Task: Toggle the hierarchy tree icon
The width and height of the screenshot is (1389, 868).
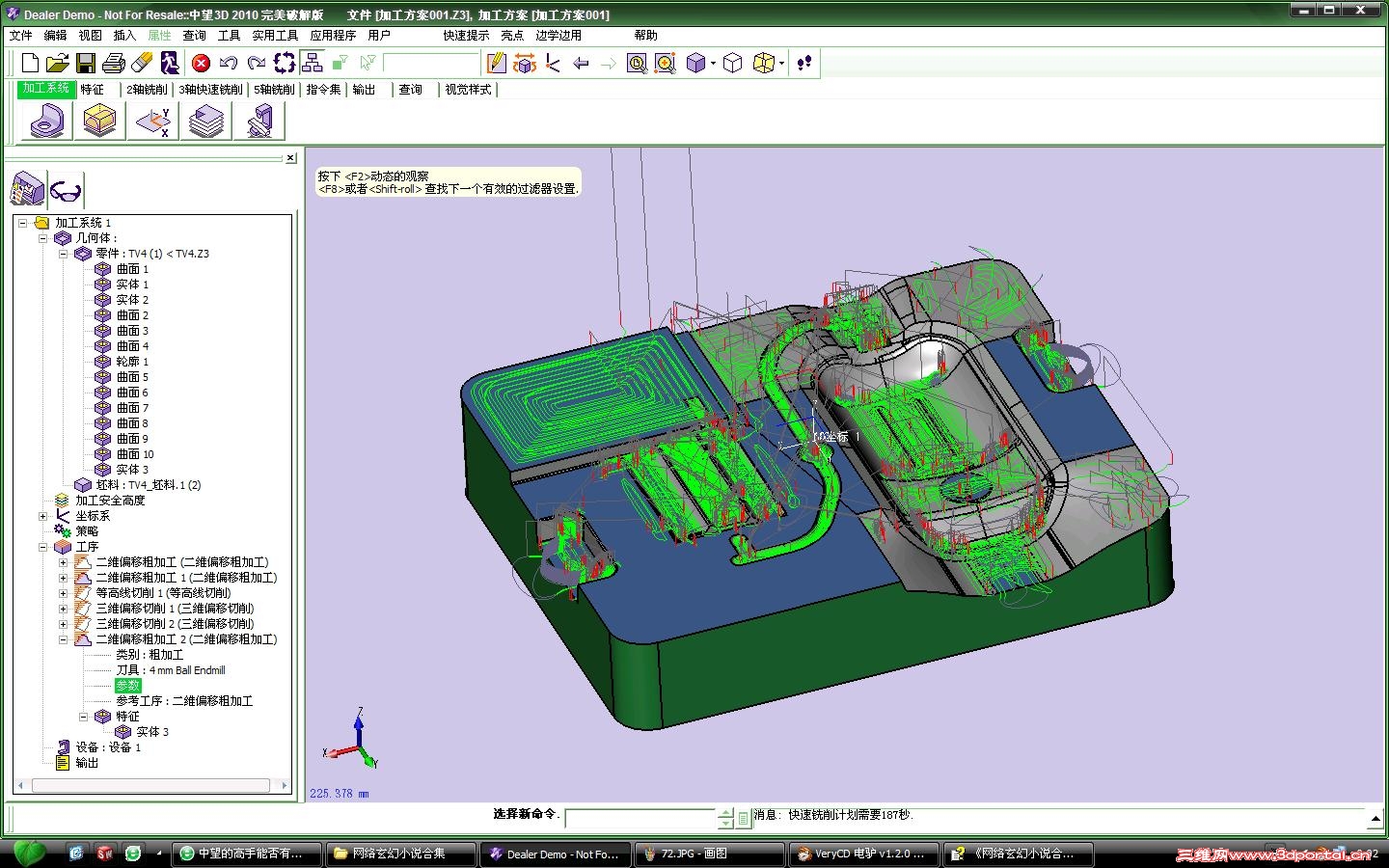Action: click(x=313, y=64)
